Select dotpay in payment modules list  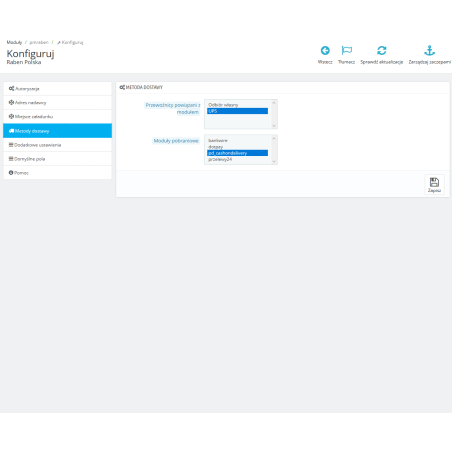point(237,147)
